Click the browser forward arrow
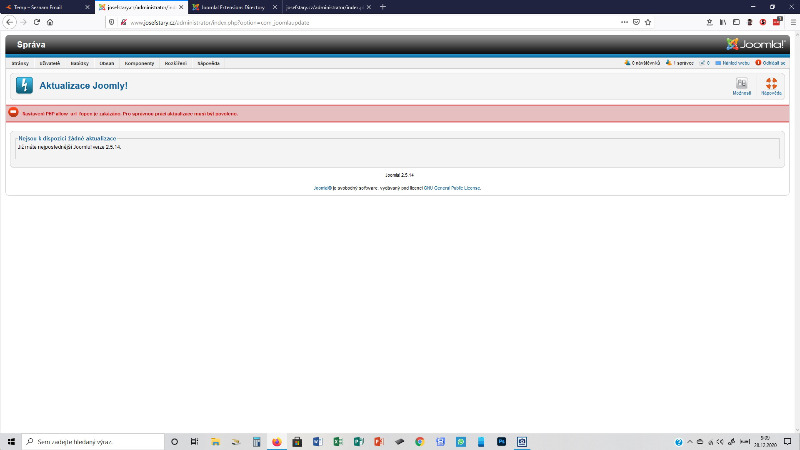Viewport: 800px width, 450px height. tap(23, 22)
